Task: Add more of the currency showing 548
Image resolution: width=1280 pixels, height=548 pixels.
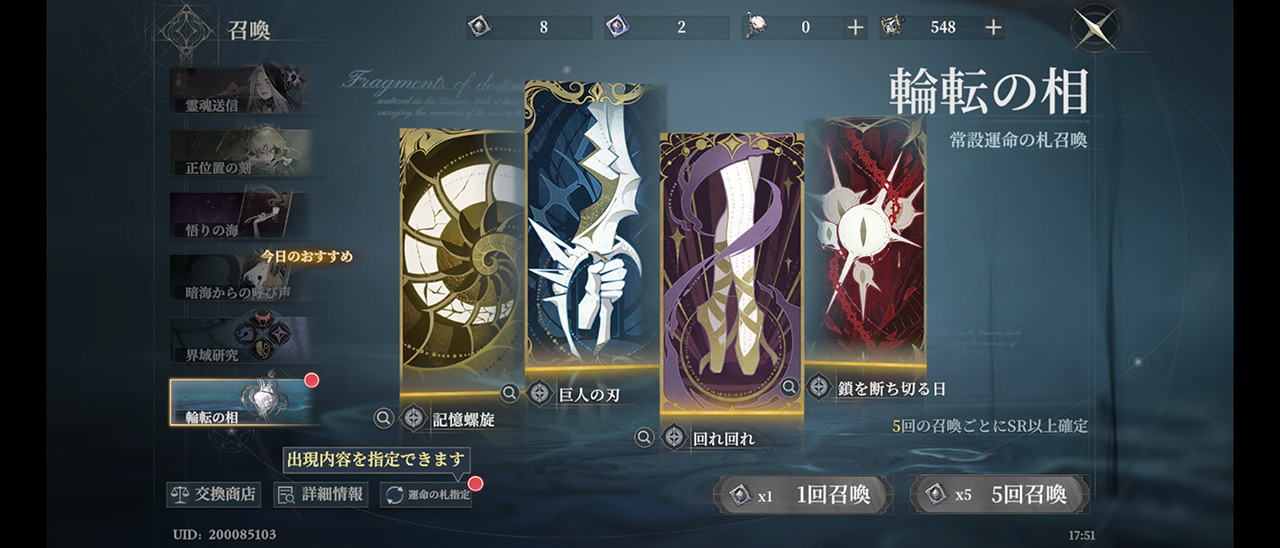Action: [993, 28]
